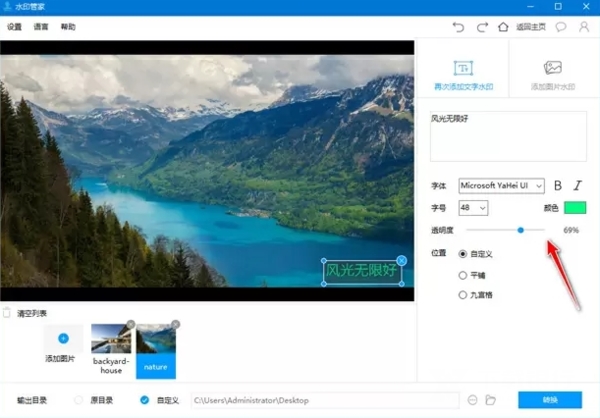600x418 pixels.
Task: Open the Microsoft YaHei UI font dropdown
Action: [x=501, y=185]
